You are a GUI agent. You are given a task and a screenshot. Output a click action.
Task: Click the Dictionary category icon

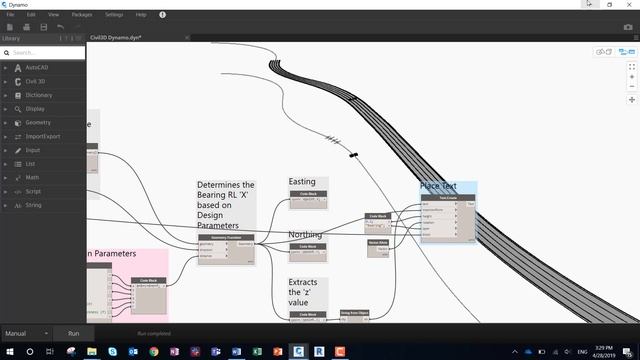(x=18, y=96)
